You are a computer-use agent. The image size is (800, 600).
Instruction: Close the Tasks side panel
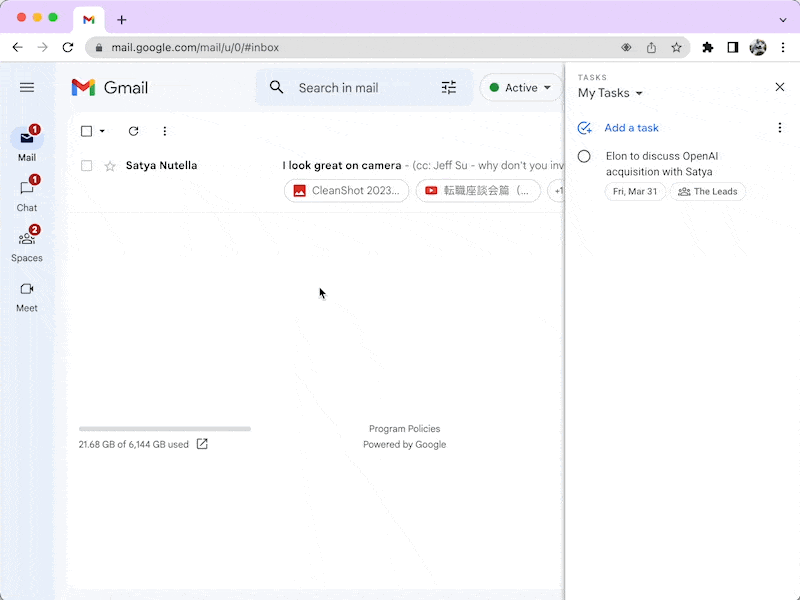tap(780, 87)
